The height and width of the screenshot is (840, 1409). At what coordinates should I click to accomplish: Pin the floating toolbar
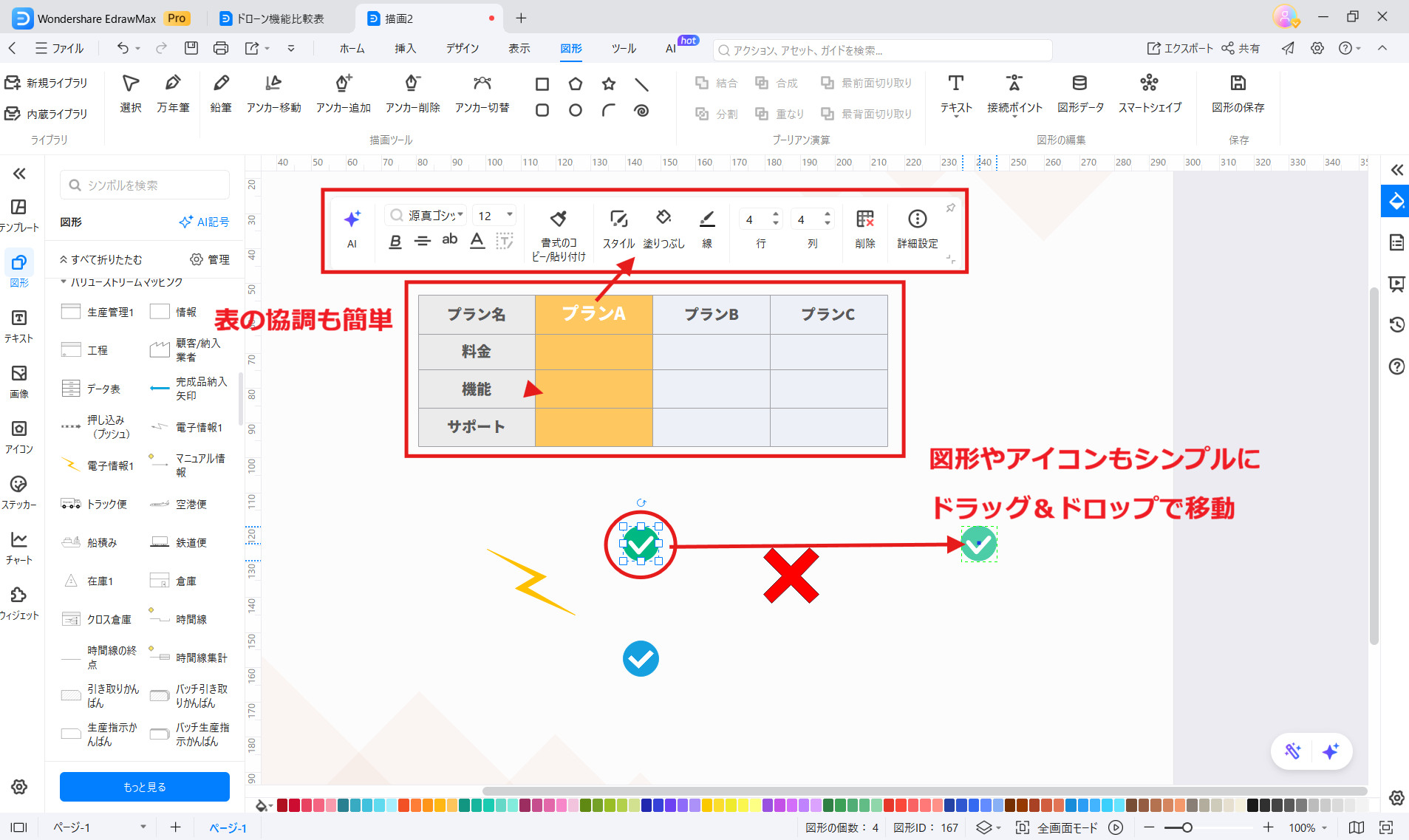[x=951, y=208]
